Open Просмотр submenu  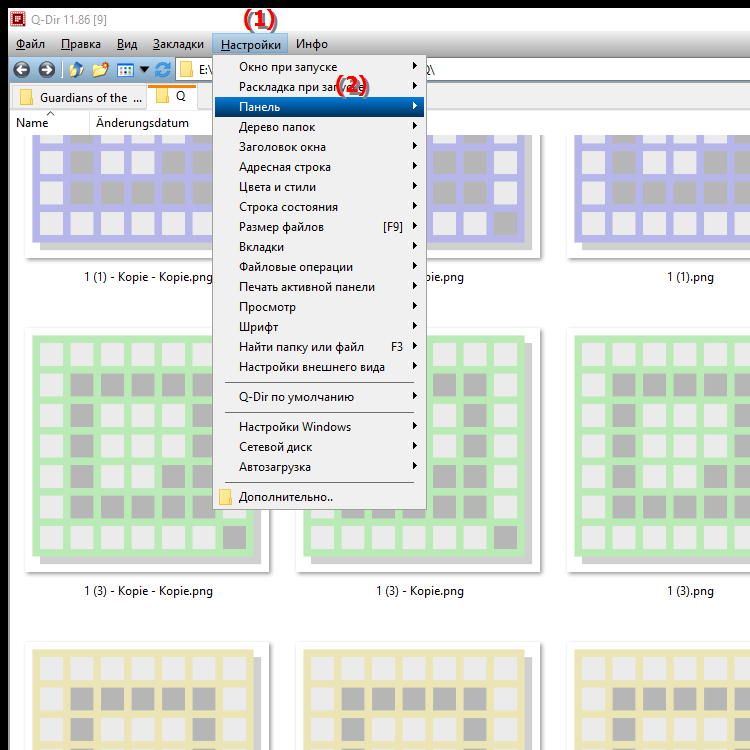[x=320, y=307]
